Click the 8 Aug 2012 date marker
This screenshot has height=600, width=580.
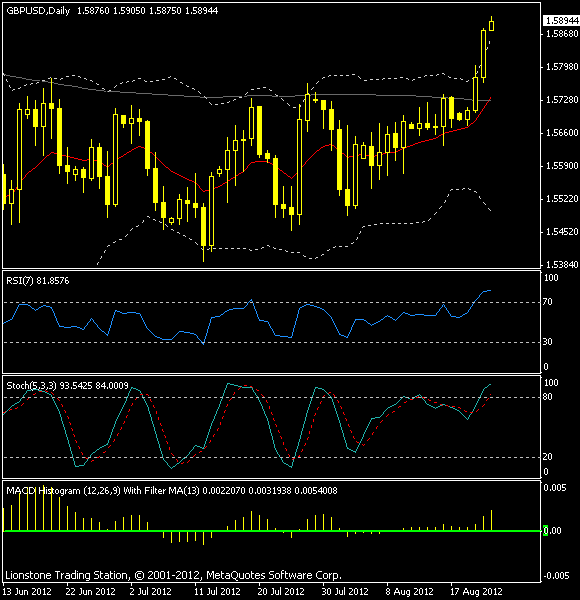(x=409, y=592)
